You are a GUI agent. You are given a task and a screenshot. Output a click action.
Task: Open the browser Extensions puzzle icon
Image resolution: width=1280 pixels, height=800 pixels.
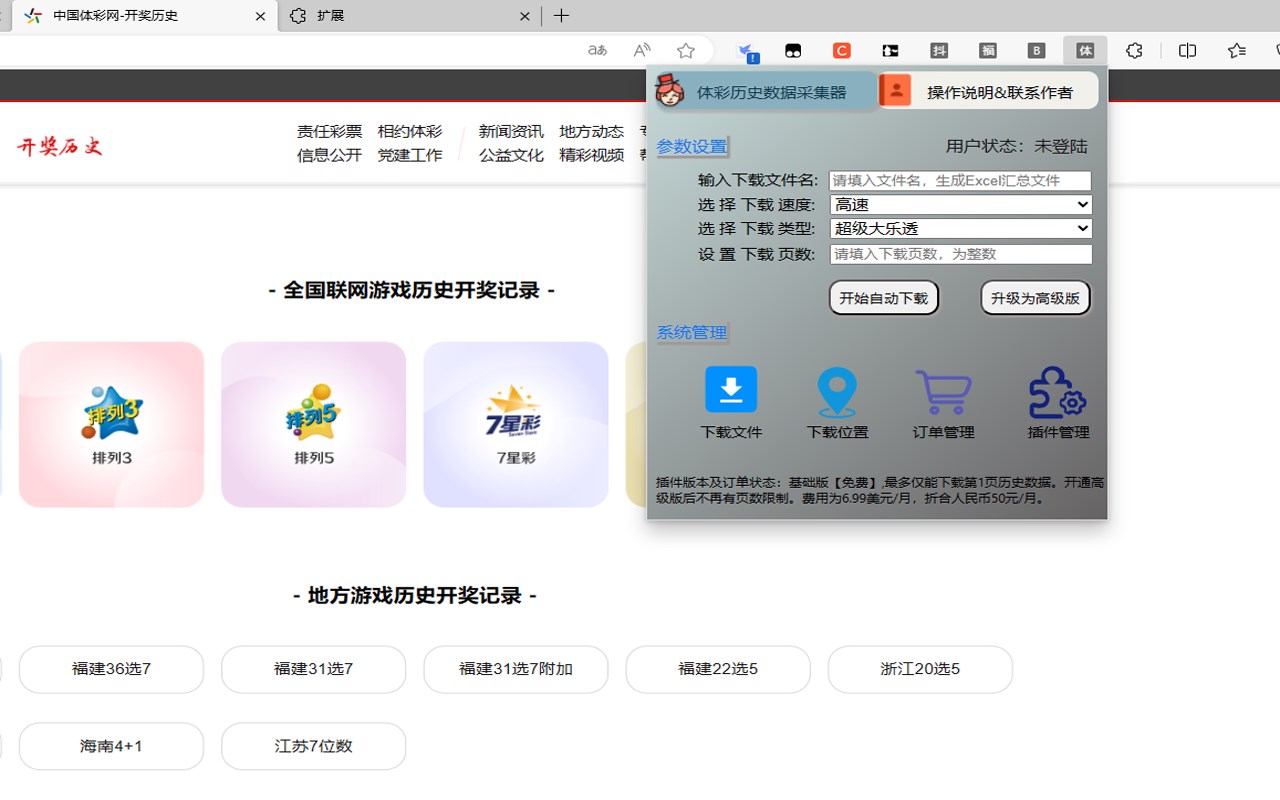pos(1134,50)
